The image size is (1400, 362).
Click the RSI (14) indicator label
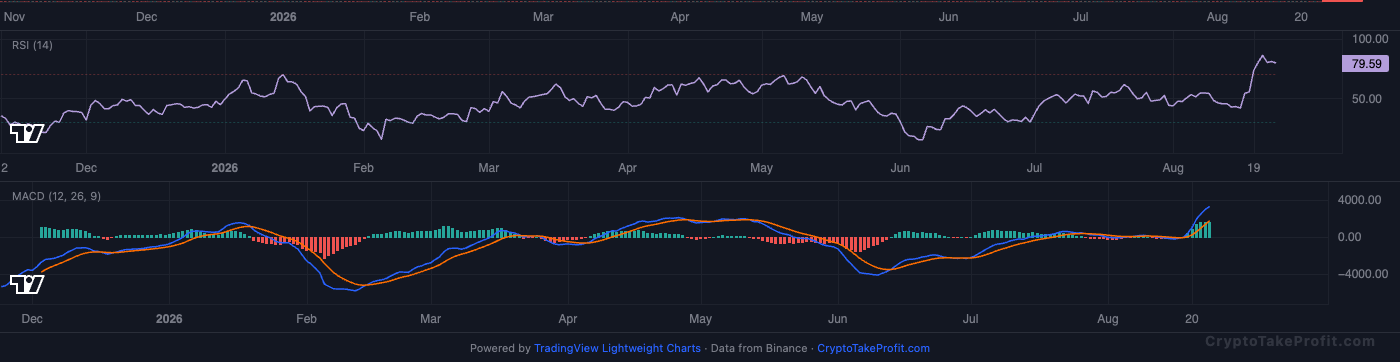(32, 45)
